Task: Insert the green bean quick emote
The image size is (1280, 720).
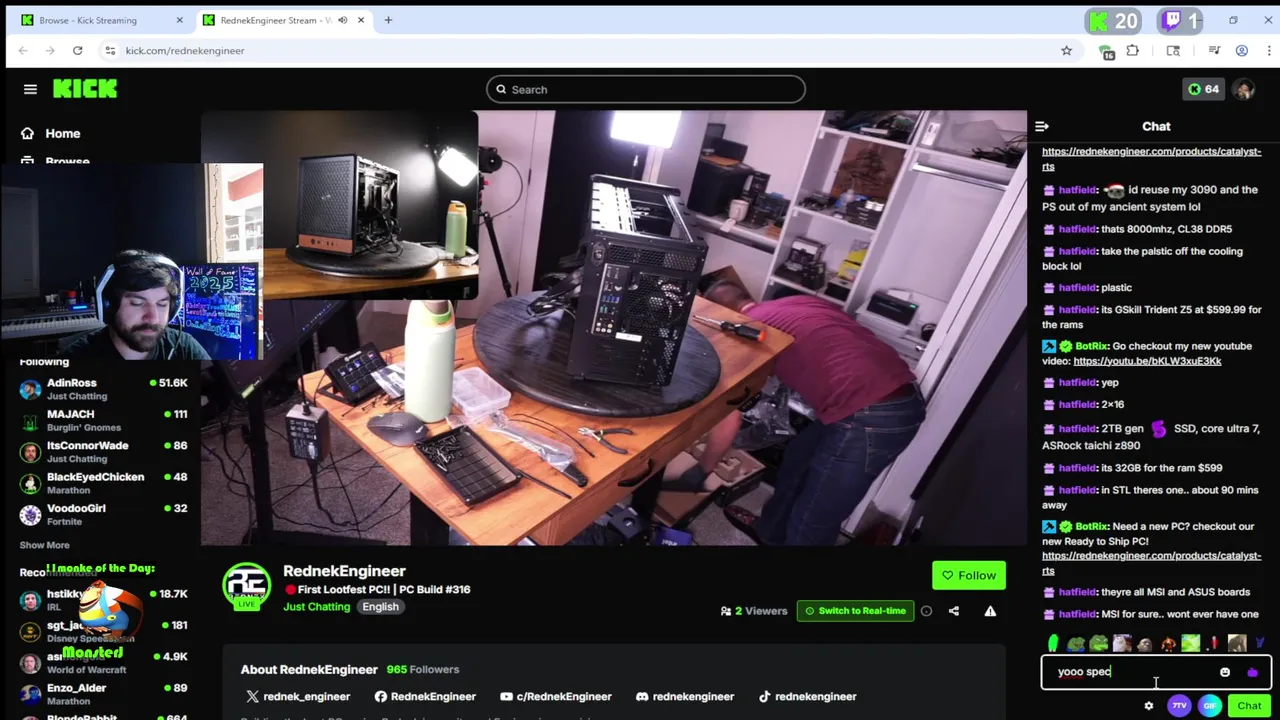Action: tap(1053, 644)
